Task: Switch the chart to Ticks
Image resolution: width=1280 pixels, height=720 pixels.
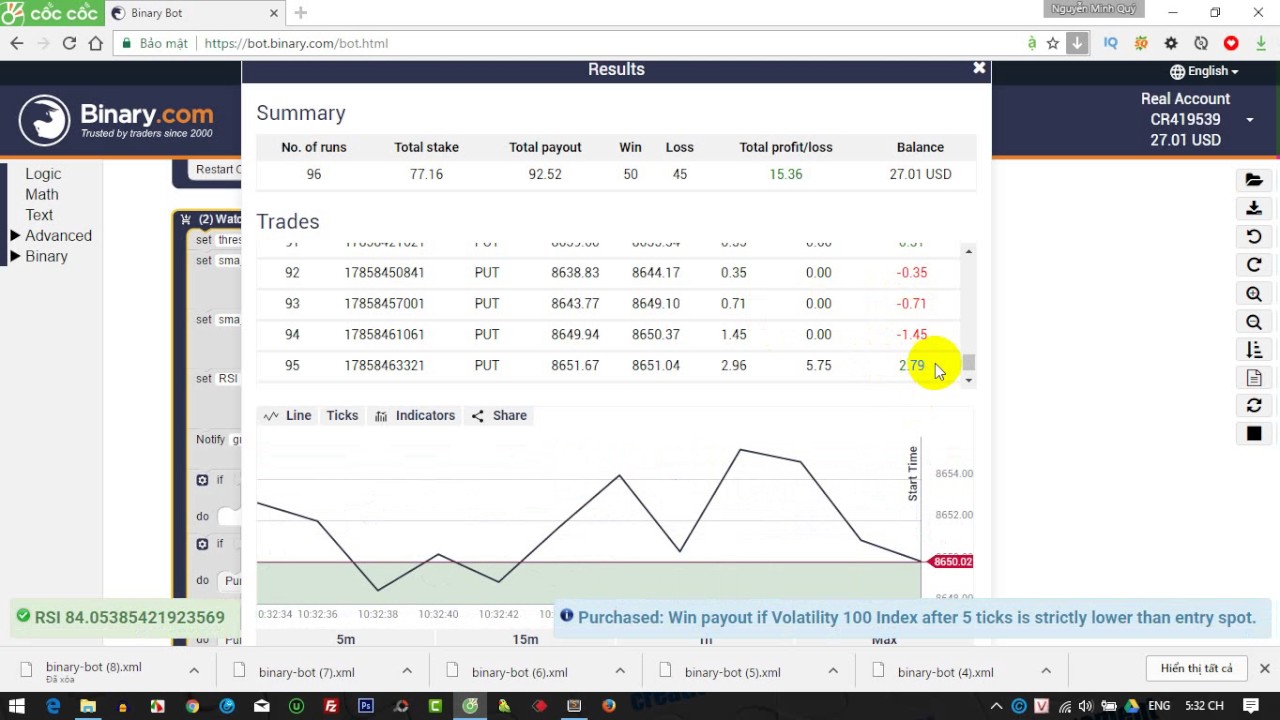Action: tap(342, 415)
